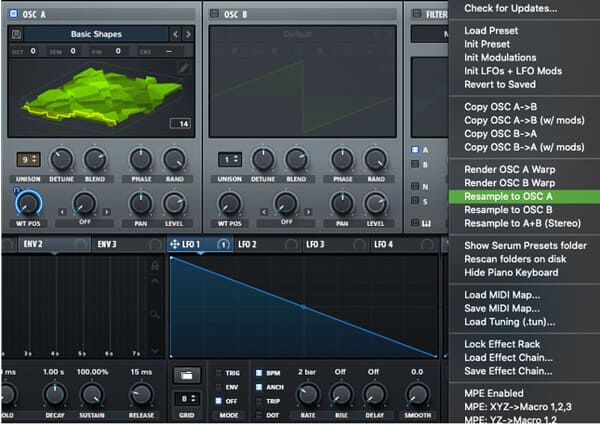
Task: Click OSC A Rand knob
Action: pyautogui.click(x=174, y=159)
